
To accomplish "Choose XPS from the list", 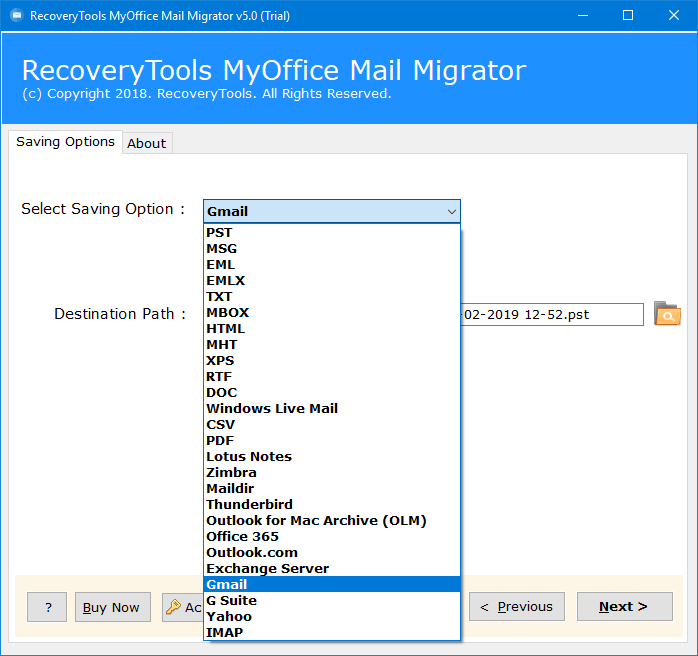I will 332,361.
